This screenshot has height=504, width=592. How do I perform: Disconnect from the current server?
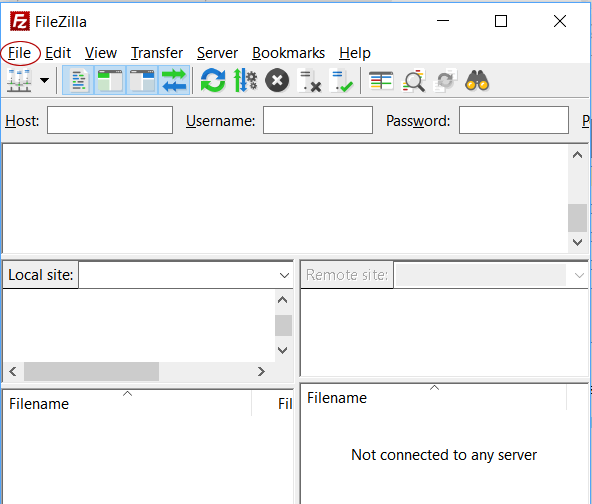(309, 80)
